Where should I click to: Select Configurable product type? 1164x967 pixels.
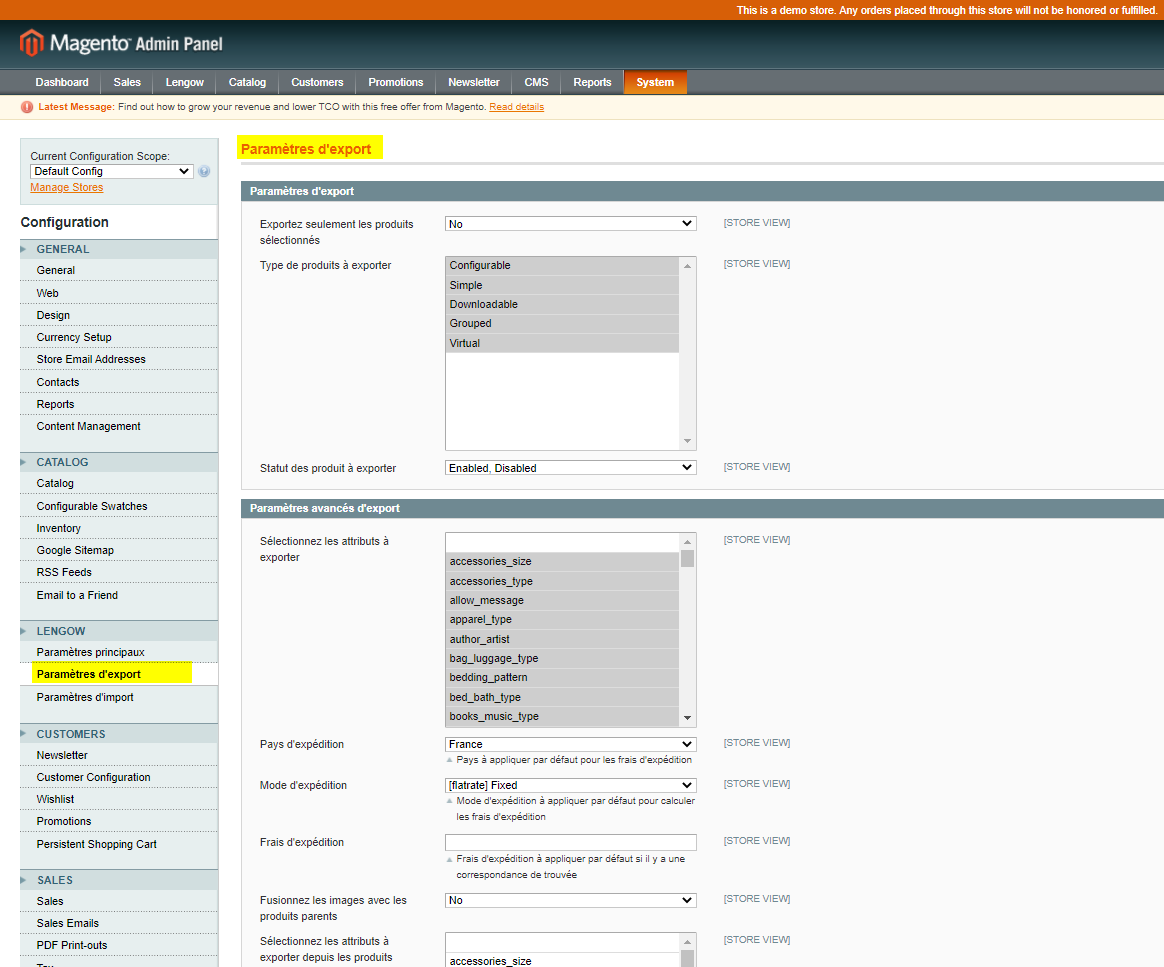click(x=562, y=266)
